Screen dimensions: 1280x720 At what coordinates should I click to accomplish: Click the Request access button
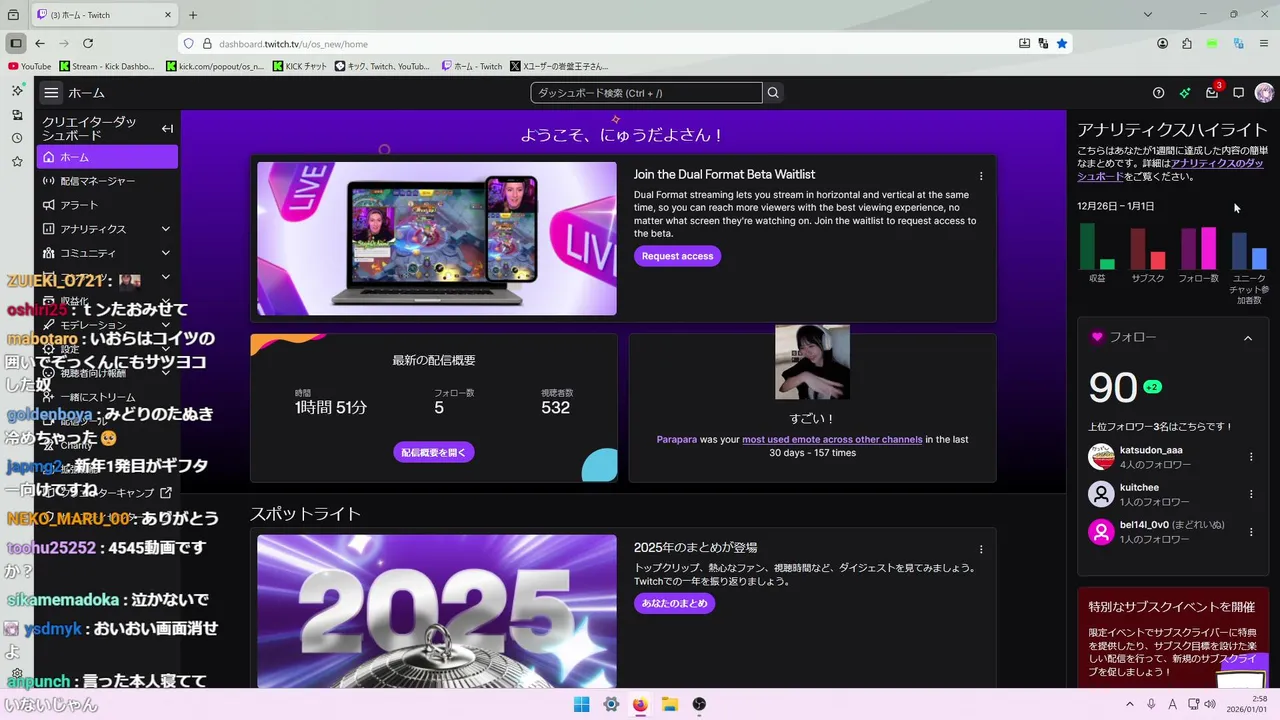(677, 256)
